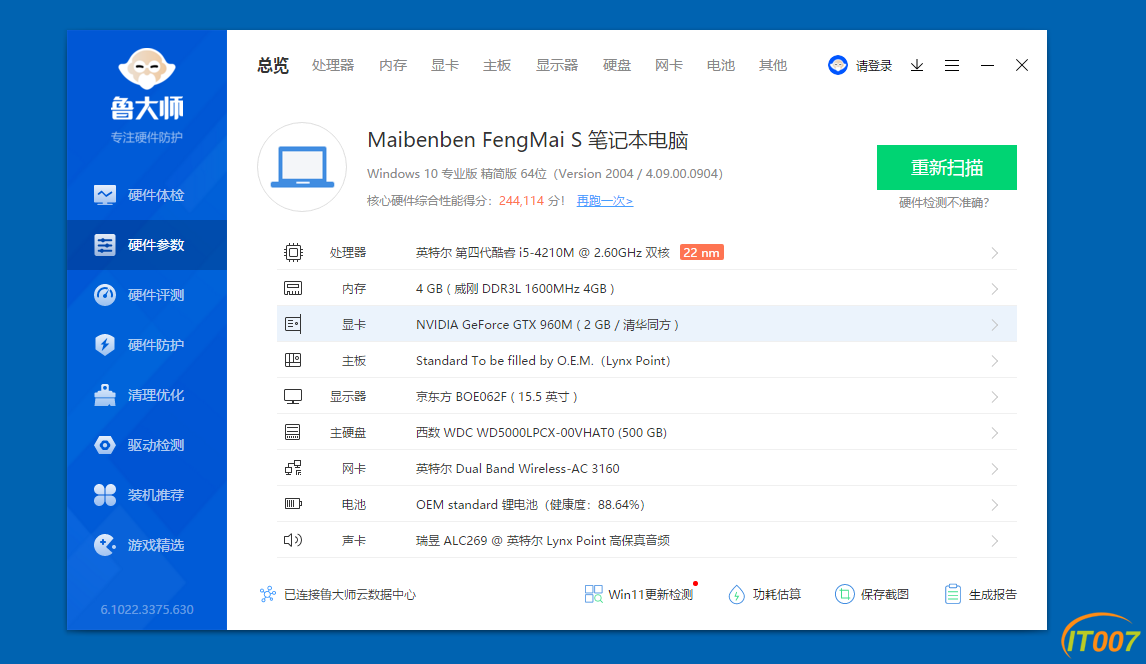
Task: Open 功耗估算 power estimate
Action: [764, 594]
